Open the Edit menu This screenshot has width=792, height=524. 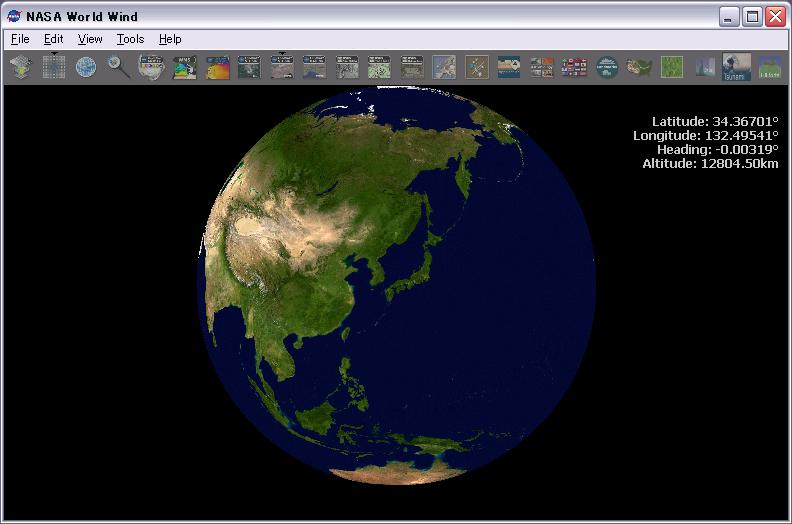click(x=53, y=39)
